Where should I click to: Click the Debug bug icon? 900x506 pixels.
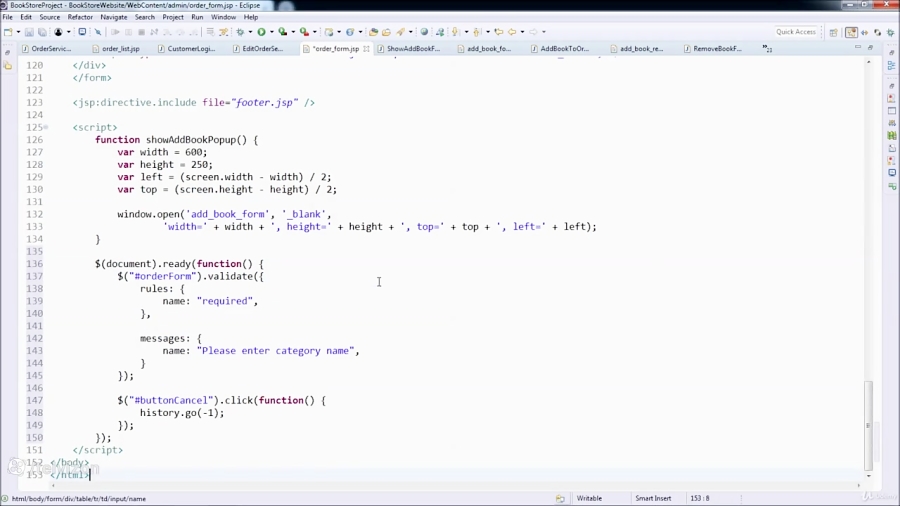tap(240, 32)
